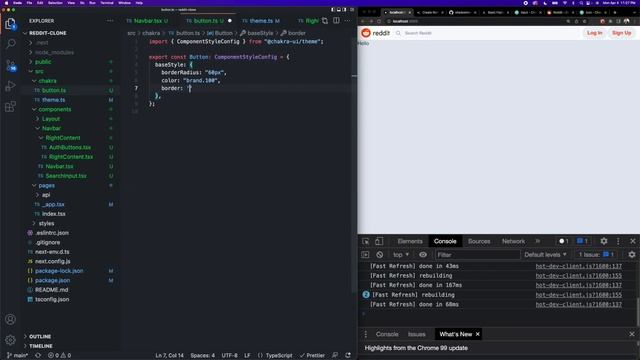Open DevTools customize menu dots
640x360 pixels.
pyautogui.click(x=618, y=241)
